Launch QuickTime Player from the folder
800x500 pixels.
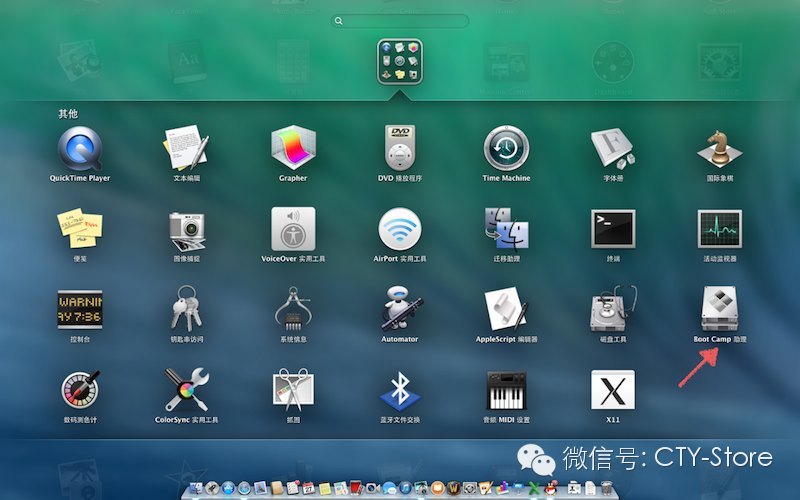(80, 149)
